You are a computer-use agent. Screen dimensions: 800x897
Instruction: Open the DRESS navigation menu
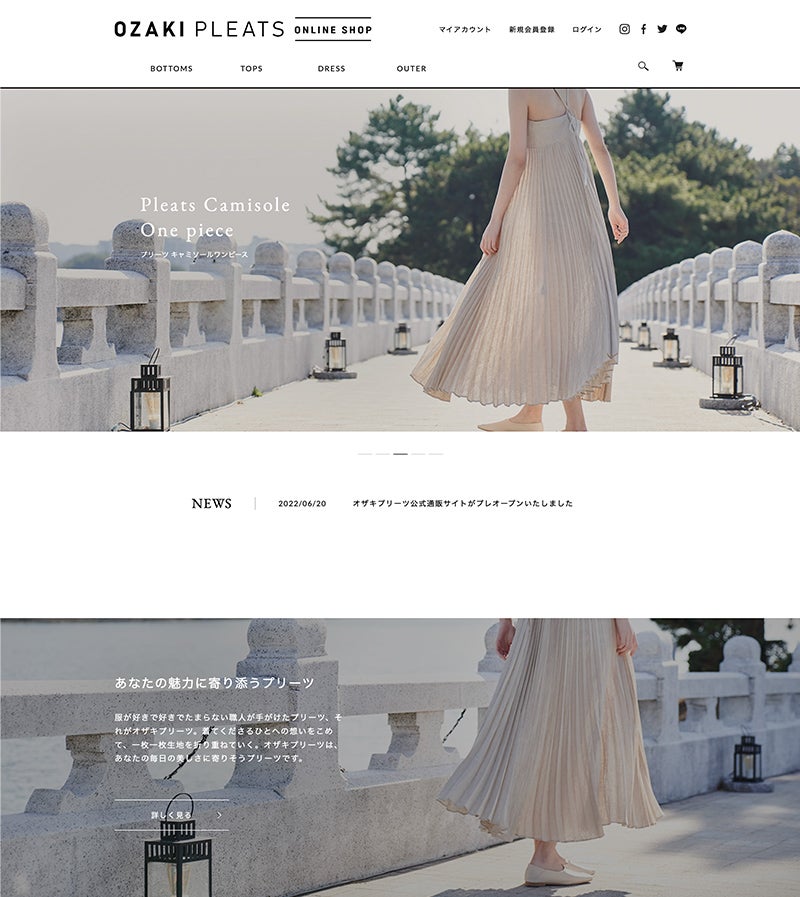click(330, 69)
